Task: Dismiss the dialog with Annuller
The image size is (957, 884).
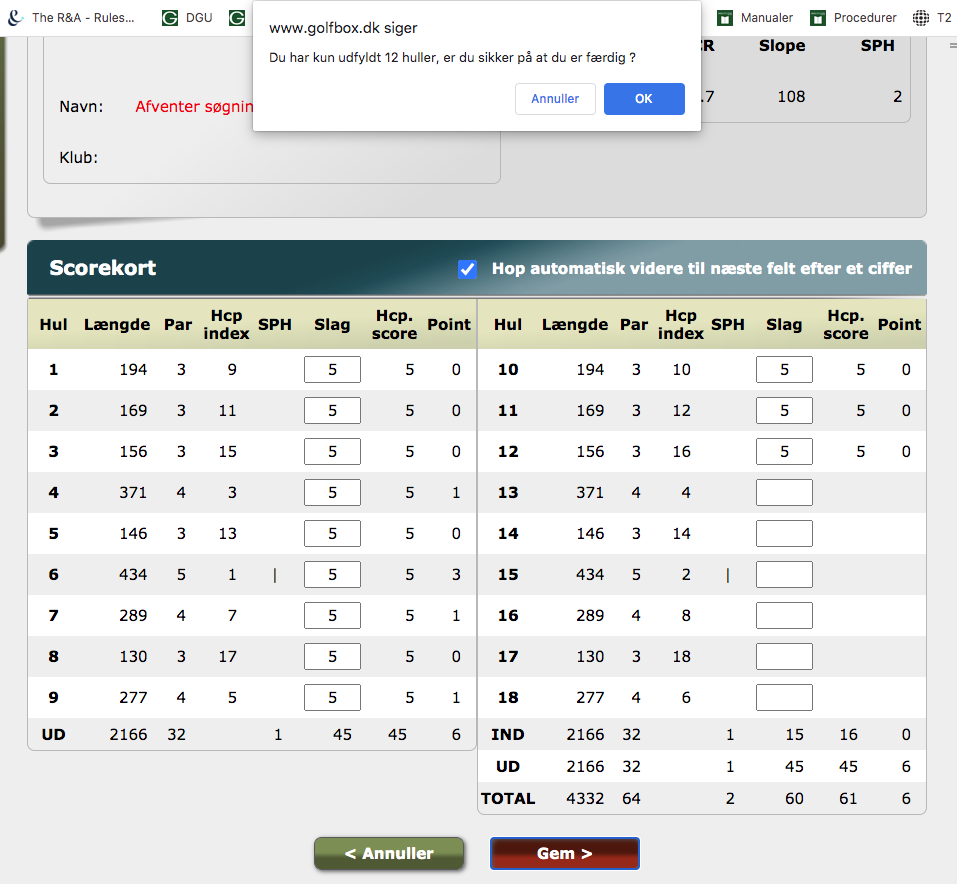Action: [x=555, y=99]
